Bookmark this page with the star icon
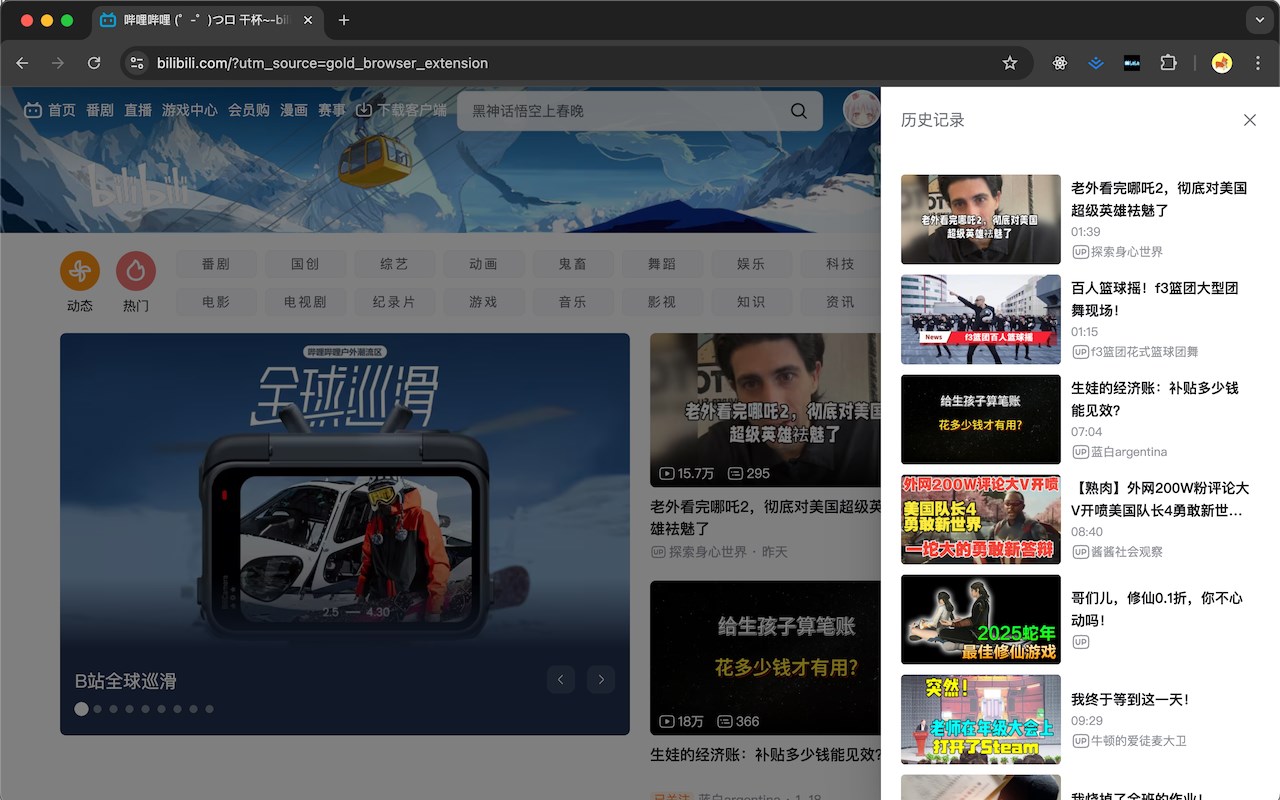Viewport: 1280px width, 800px height. (1010, 63)
